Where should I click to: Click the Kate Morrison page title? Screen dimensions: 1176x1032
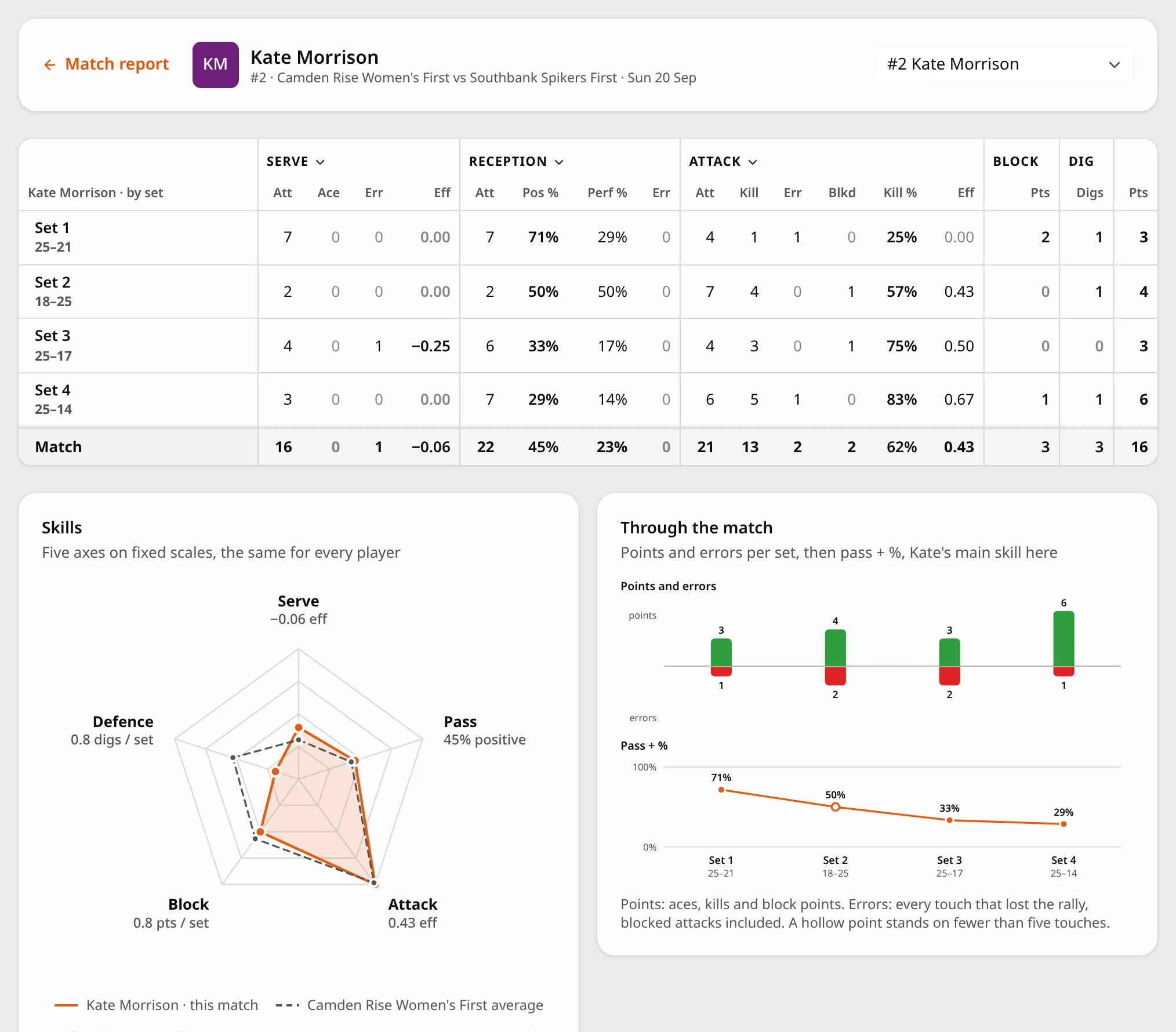pos(314,57)
